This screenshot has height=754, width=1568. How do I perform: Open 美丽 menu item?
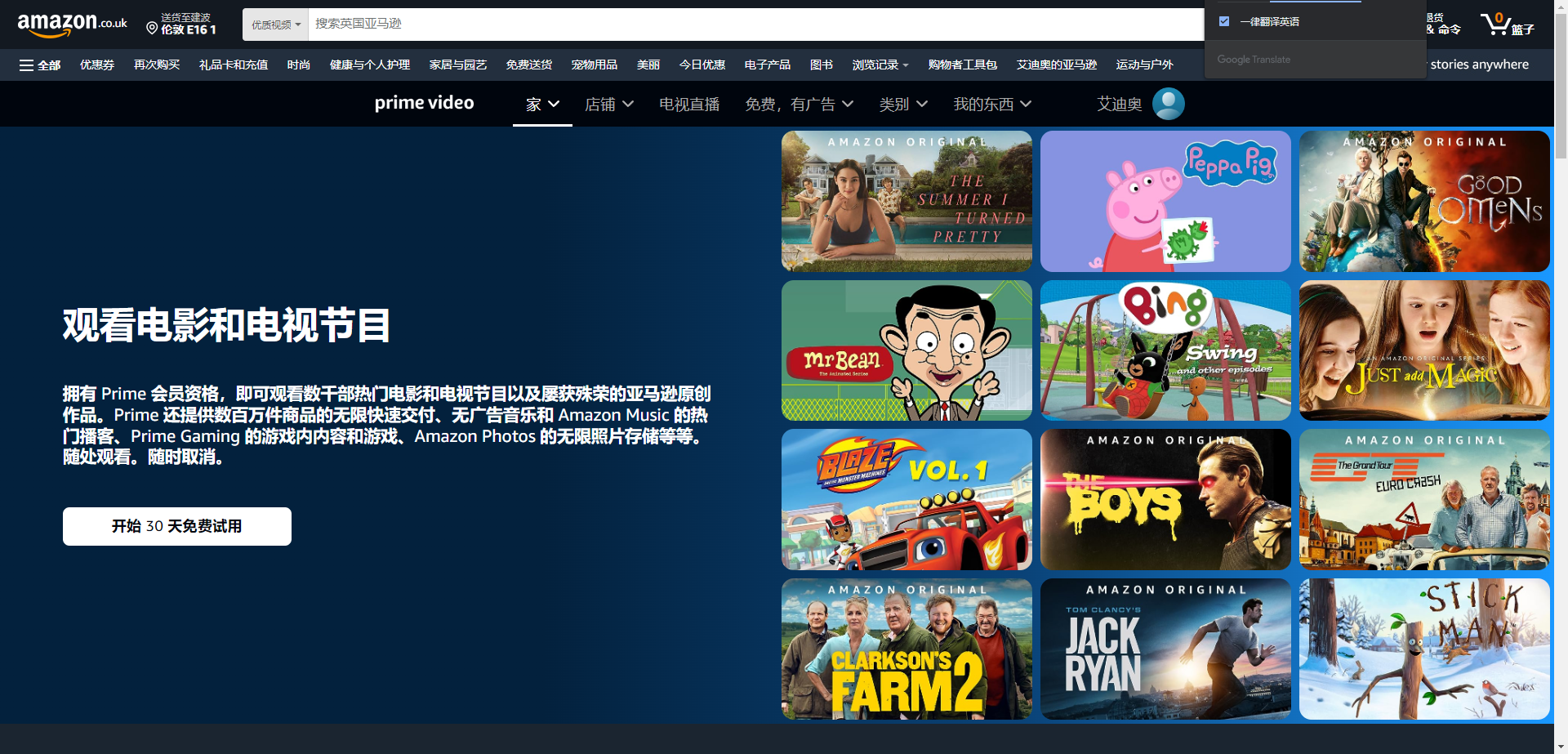(648, 65)
